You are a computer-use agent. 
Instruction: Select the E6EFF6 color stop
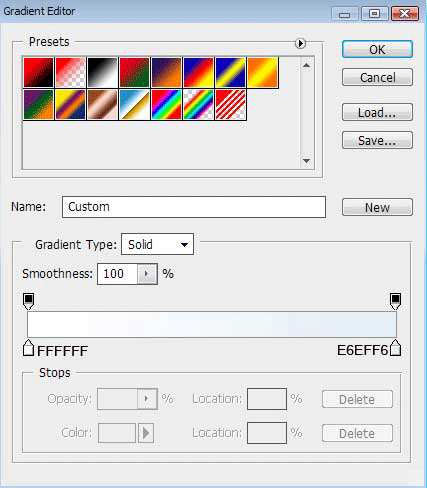pos(395,348)
